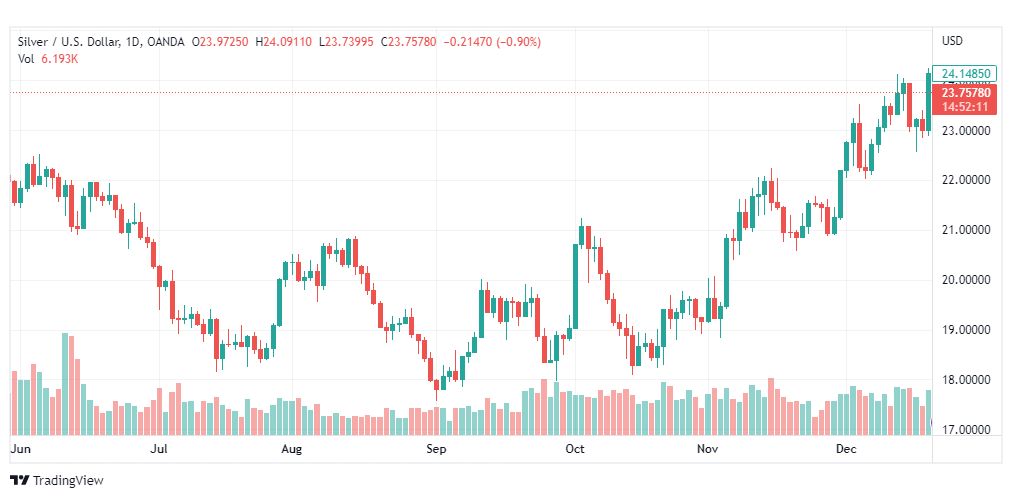Select the Nov label on time axis

708,449
